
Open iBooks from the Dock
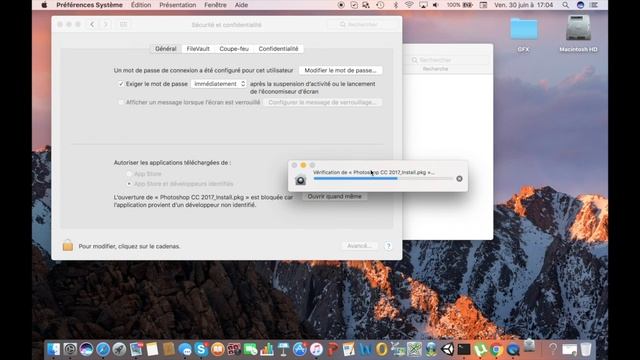[x=218, y=349]
